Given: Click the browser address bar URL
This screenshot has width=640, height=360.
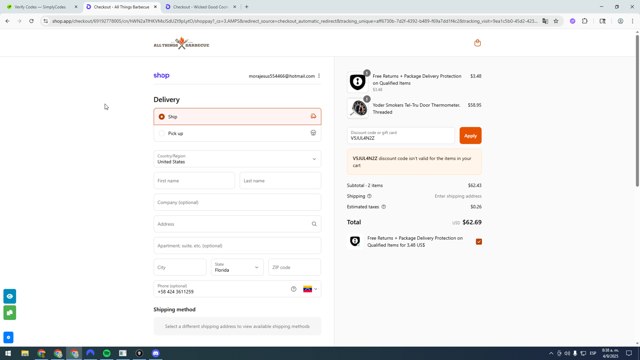Looking at the screenshot, I should pos(294,21).
